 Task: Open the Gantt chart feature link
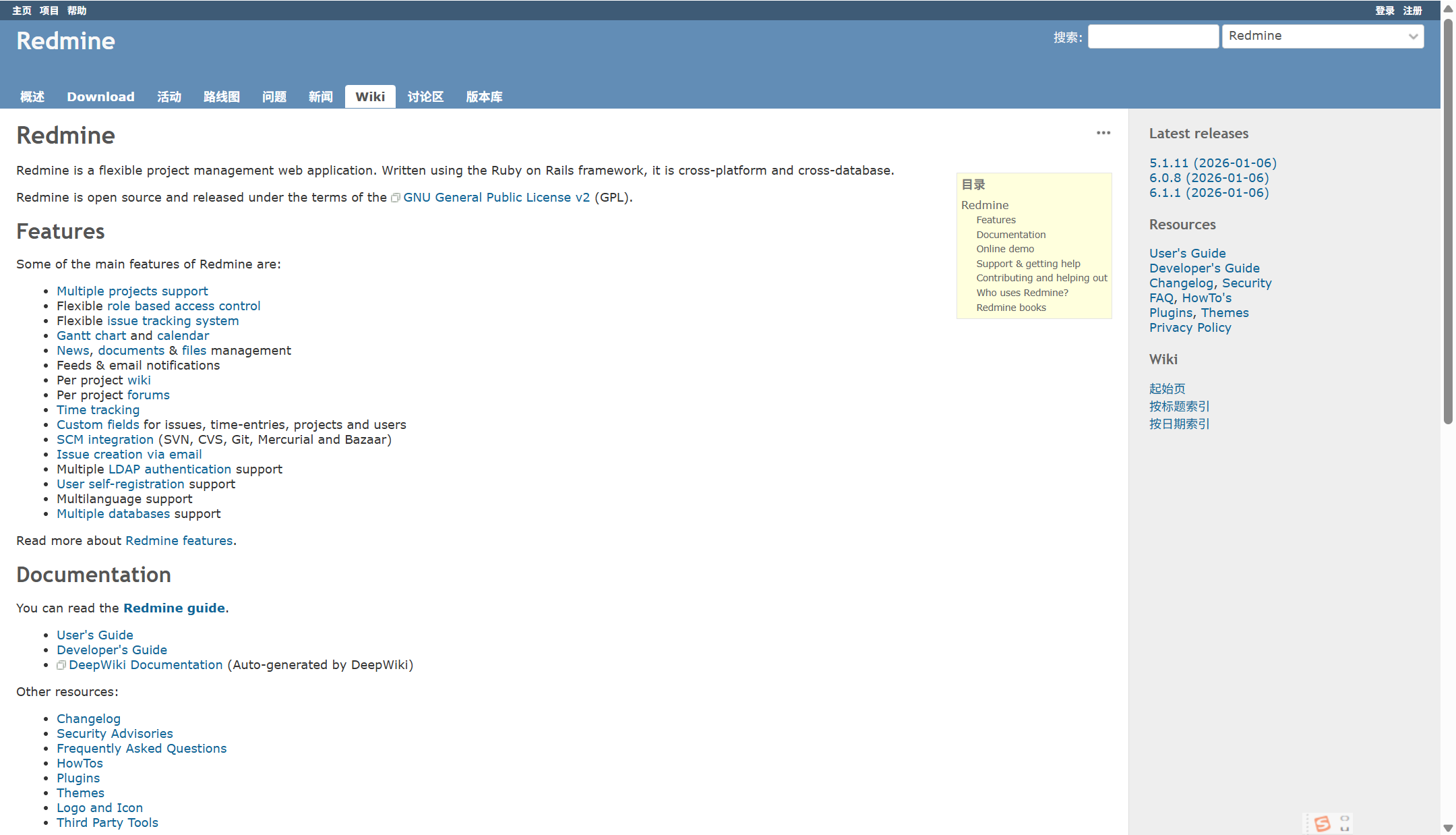tap(91, 335)
